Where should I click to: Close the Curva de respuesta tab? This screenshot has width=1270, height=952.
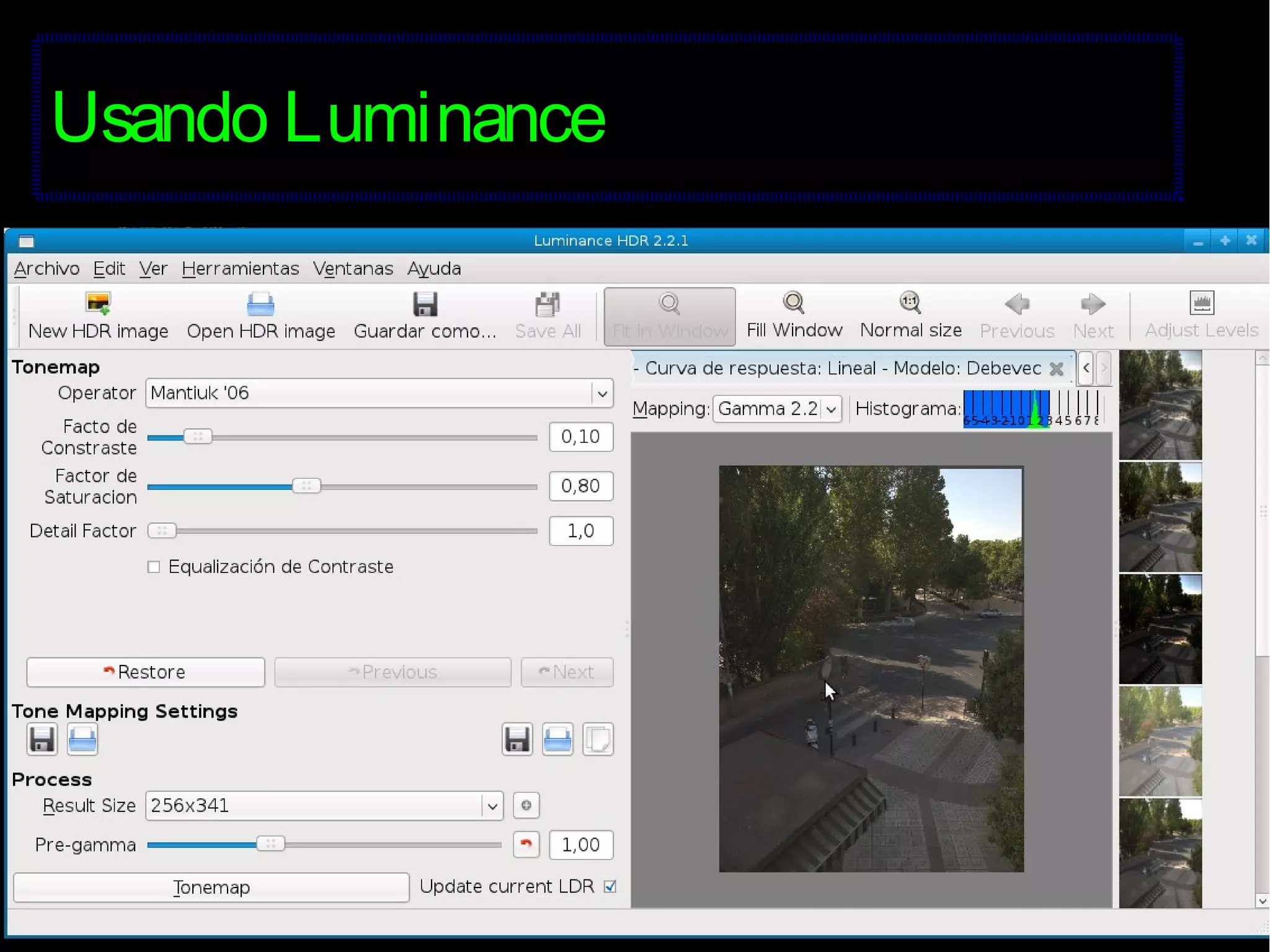pyautogui.click(x=1057, y=369)
